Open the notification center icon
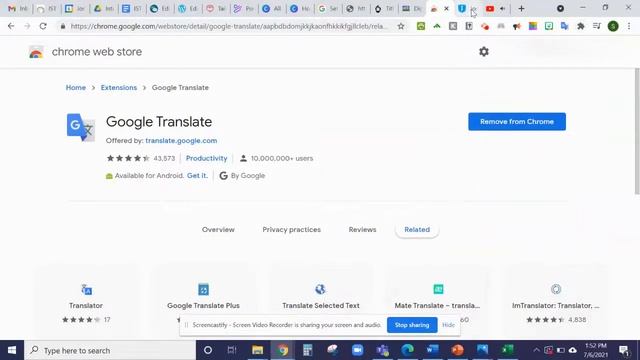This screenshot has width=640, height=360. coord(624,350)
